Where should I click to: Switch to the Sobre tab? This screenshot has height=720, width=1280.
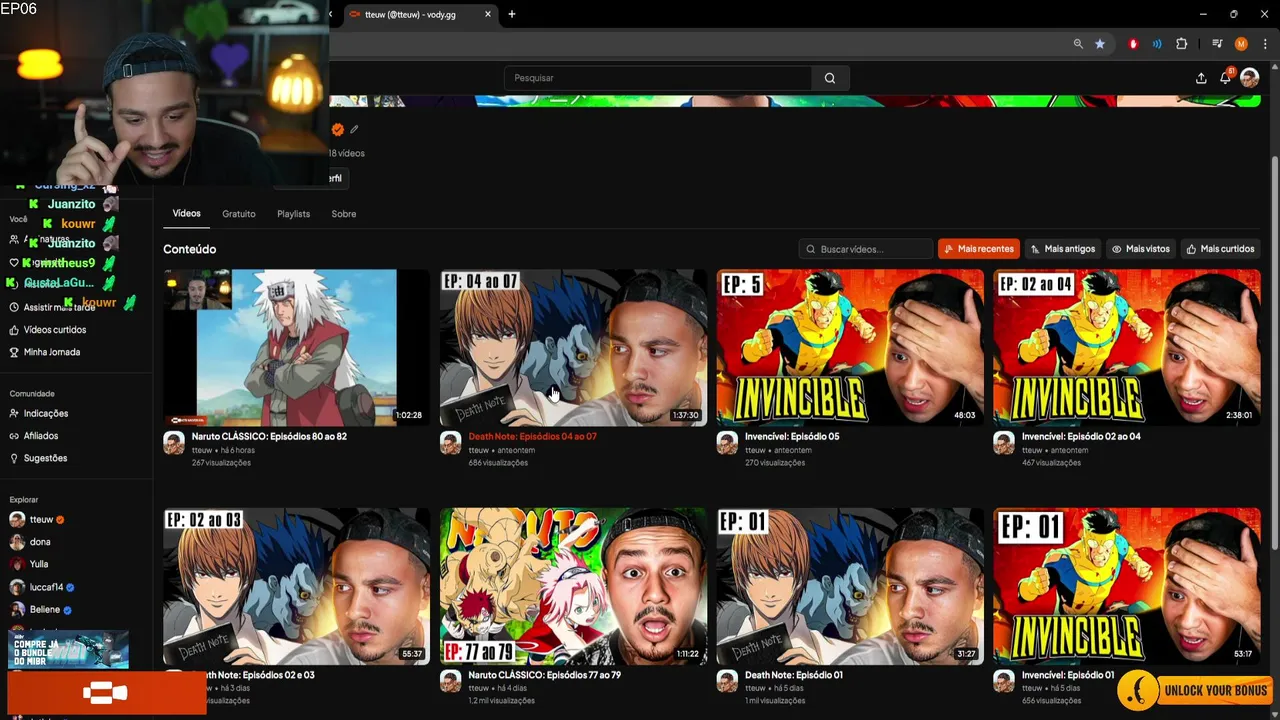point(344,214)
